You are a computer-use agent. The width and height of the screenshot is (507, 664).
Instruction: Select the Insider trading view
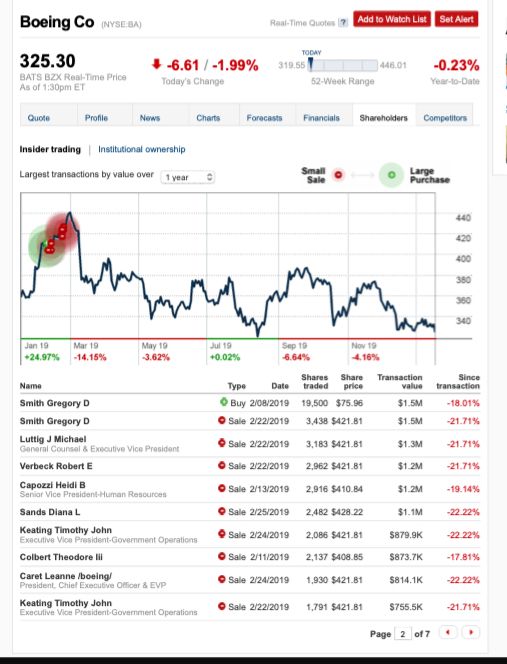coord(50,149)
